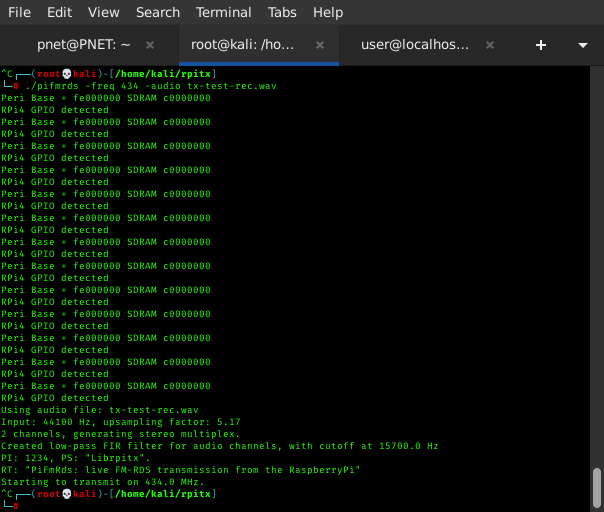
Task: Close the user@localhost tab
Action: point(490,45)
